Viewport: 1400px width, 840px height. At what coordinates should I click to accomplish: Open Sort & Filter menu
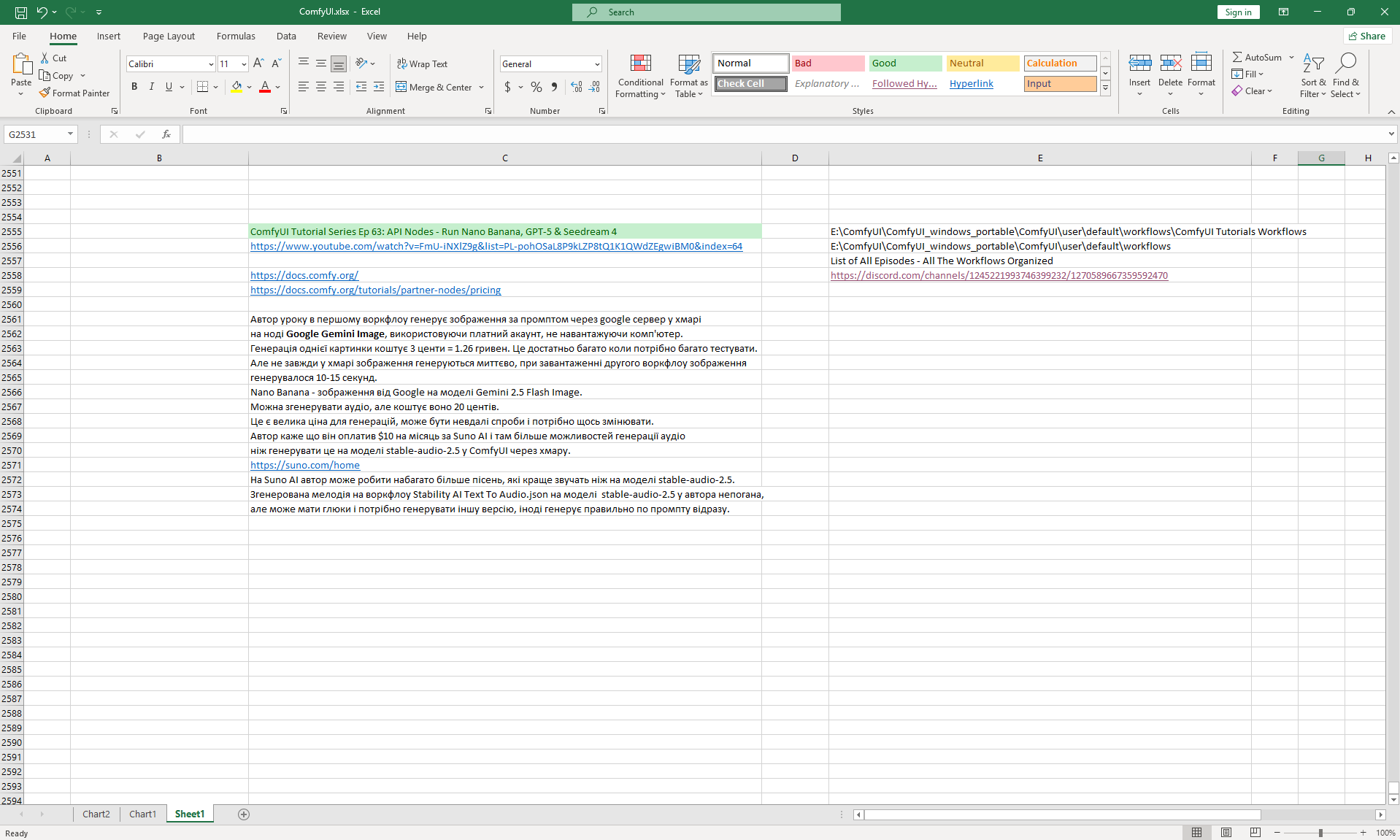coord(1312,76)
